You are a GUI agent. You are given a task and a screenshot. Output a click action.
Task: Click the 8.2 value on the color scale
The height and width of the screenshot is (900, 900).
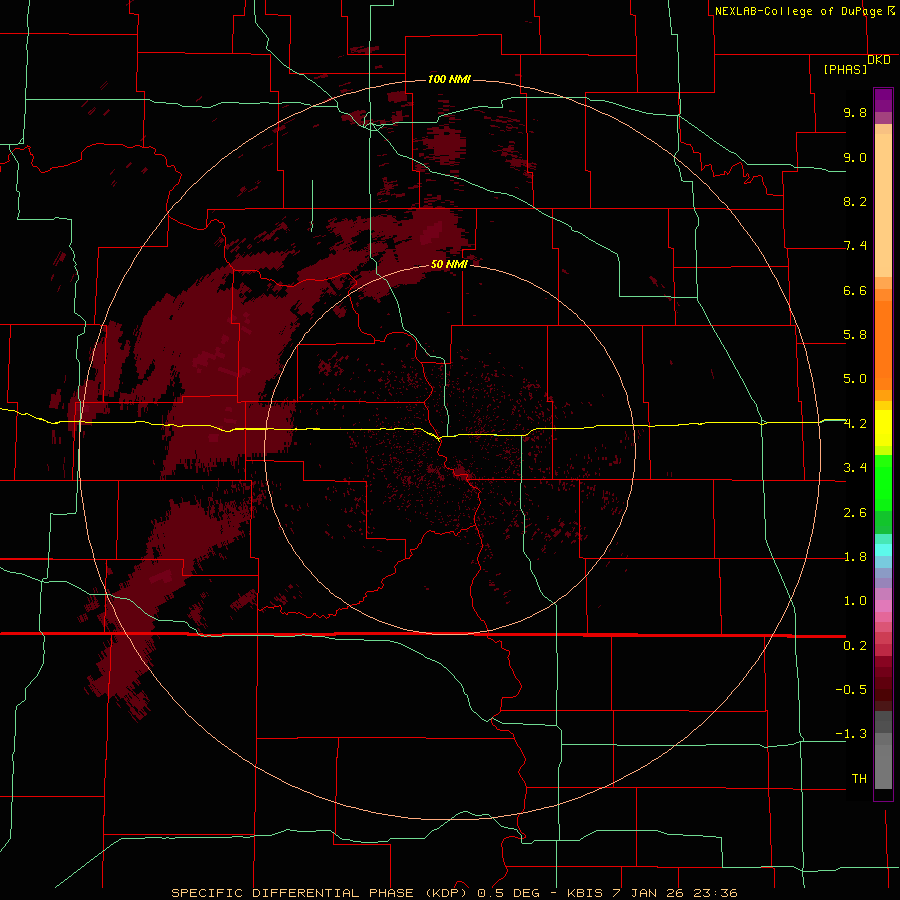855,202
